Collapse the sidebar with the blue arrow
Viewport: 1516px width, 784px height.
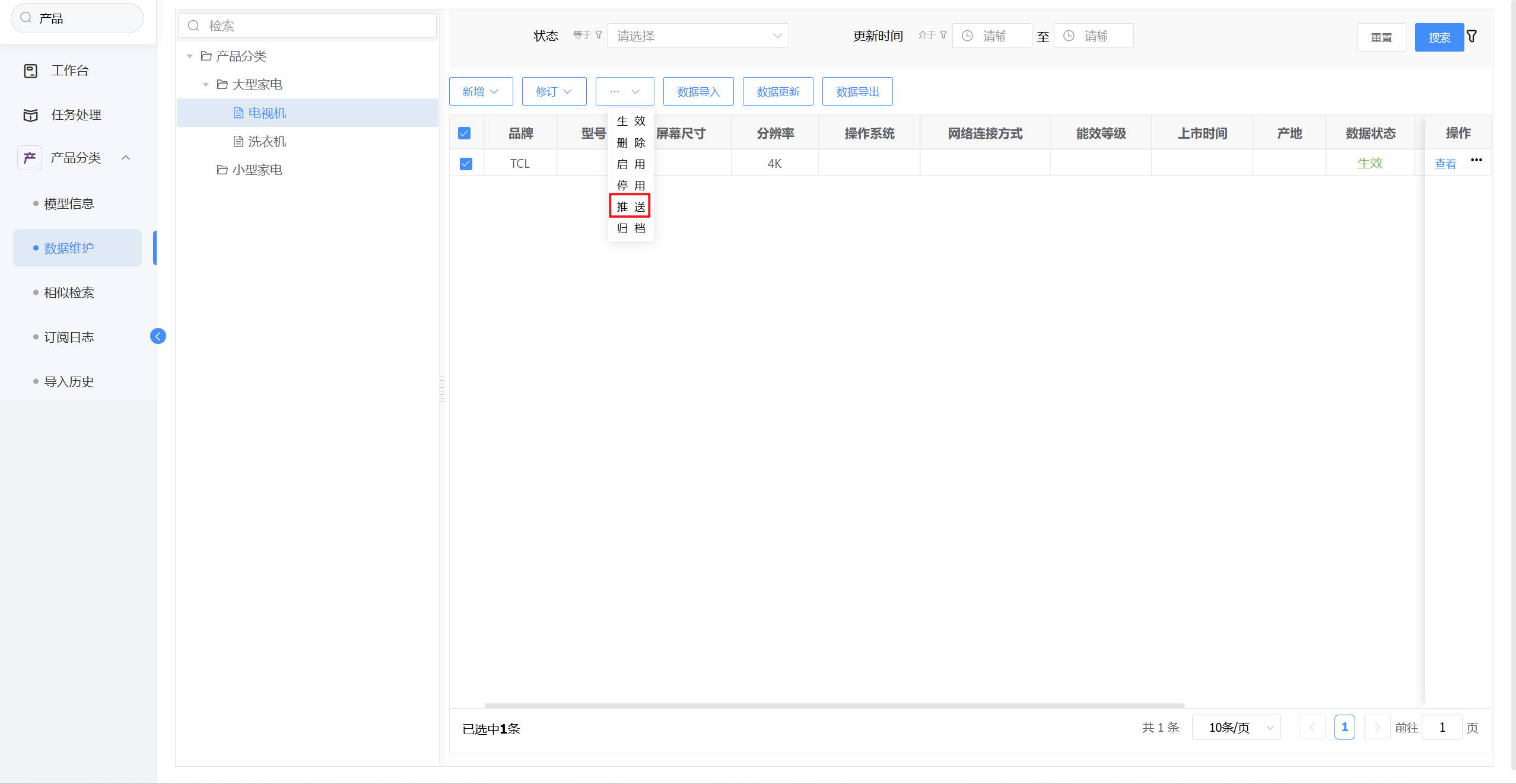(158, 336)
